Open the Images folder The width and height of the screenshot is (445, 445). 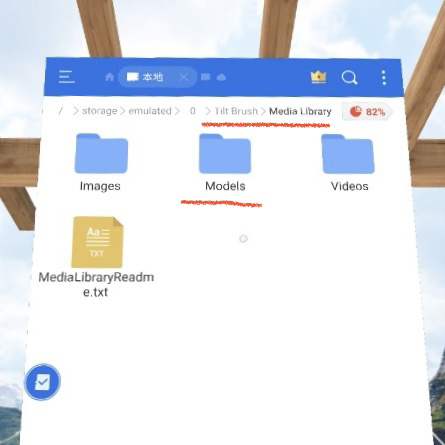pyautogui.click(x=101, y=163)
